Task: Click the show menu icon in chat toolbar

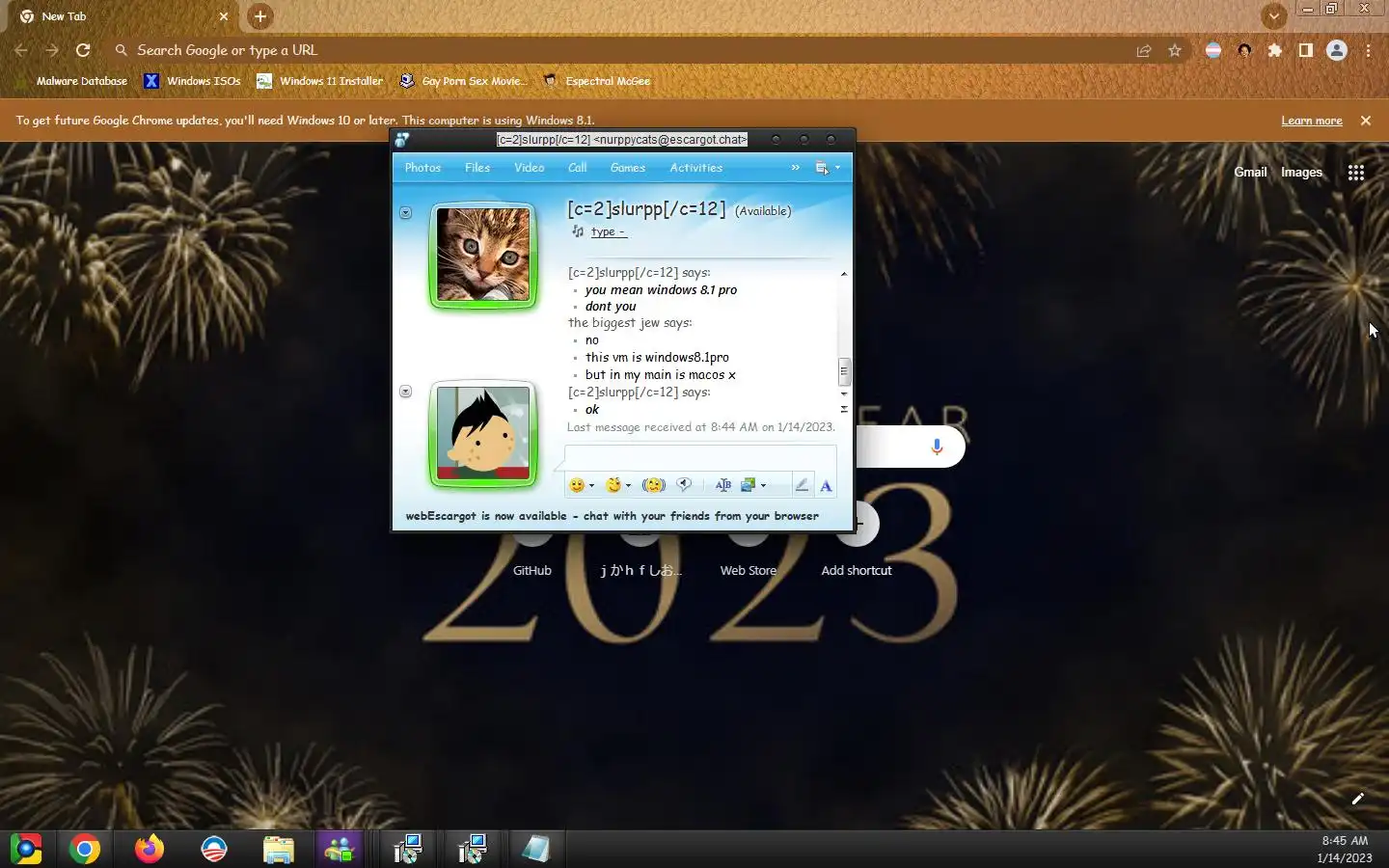Action: tap(822, 168)
